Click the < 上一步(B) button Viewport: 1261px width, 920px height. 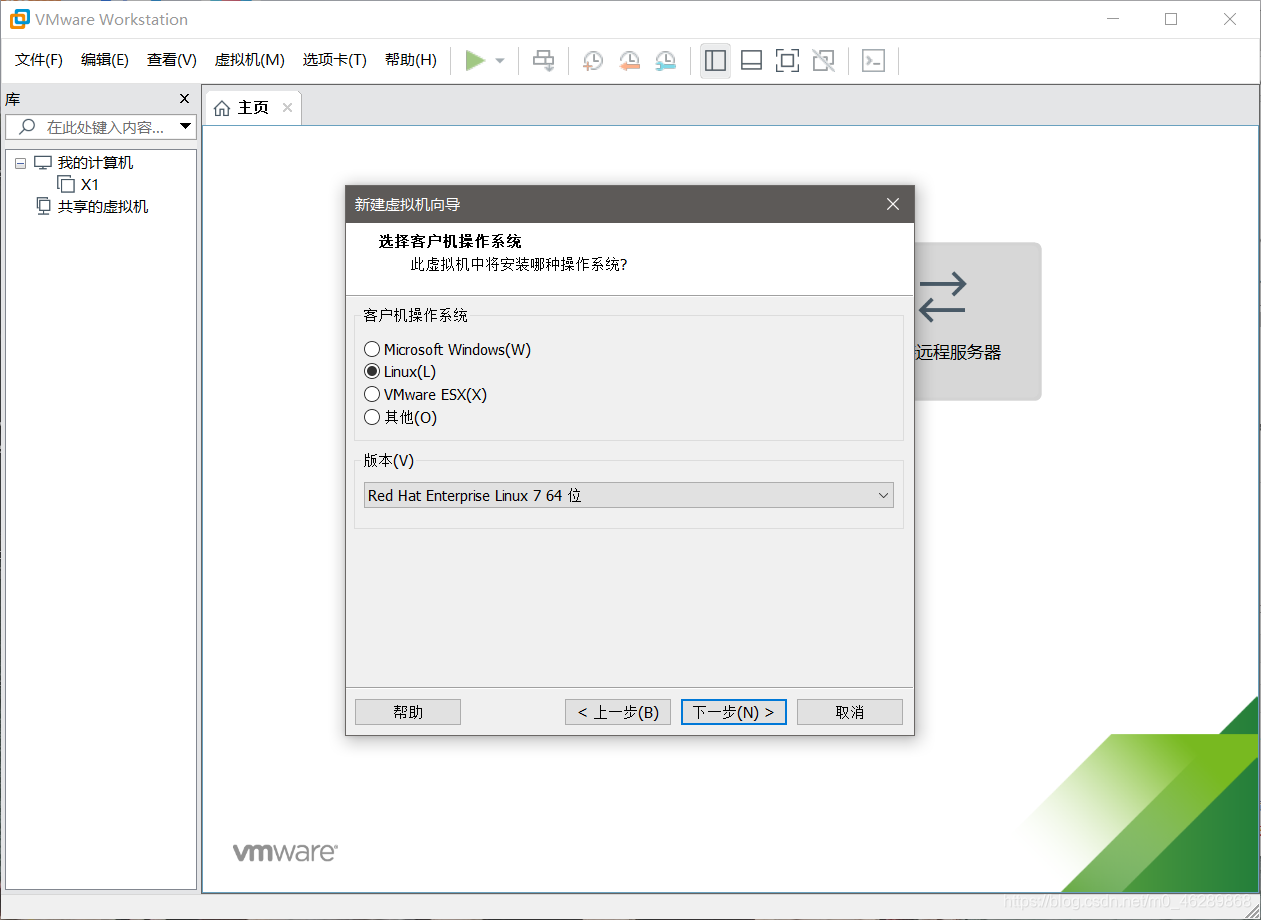[618, 712]
